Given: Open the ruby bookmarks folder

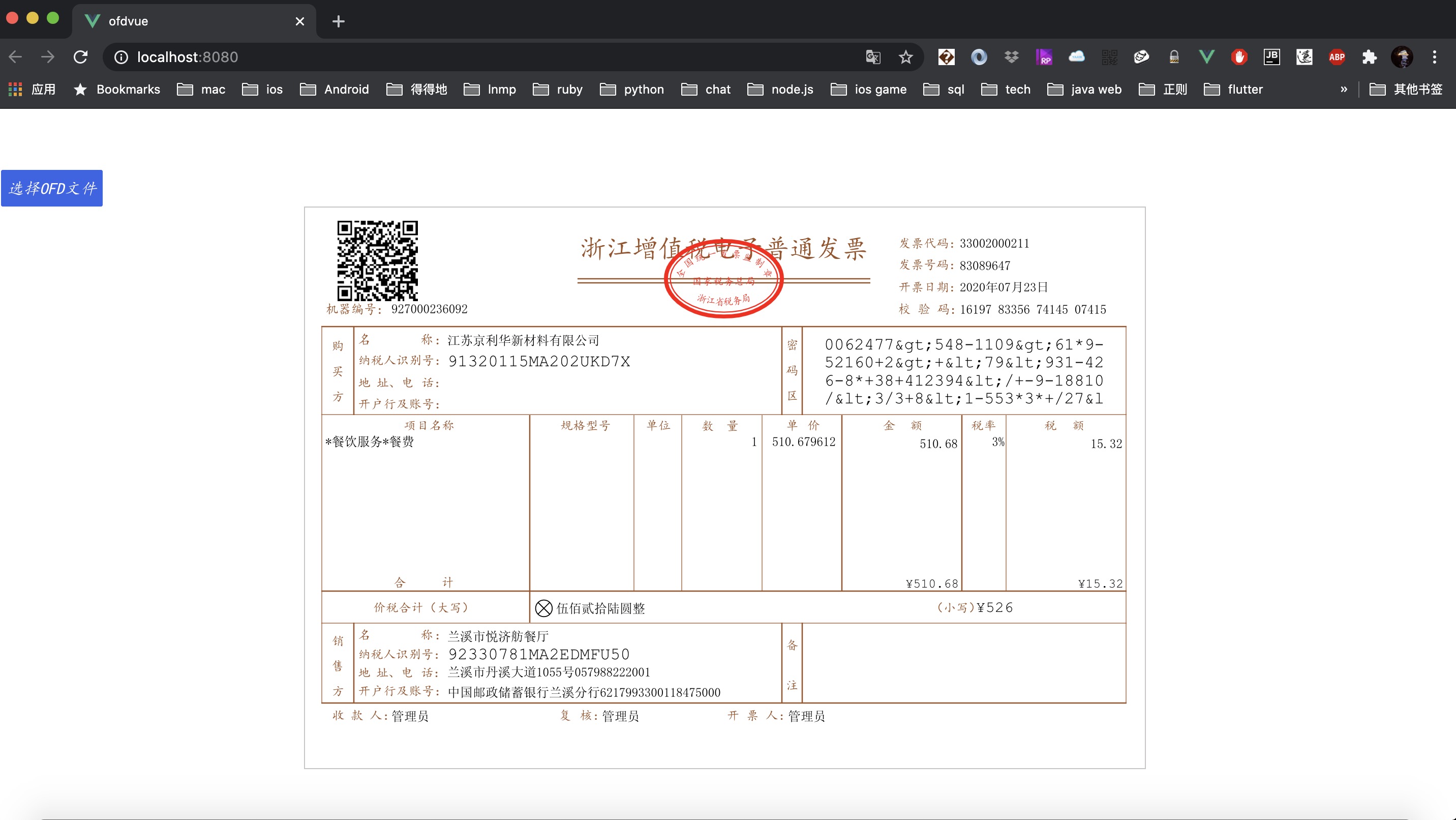Looking at the screenshot, I should [558, 90].
